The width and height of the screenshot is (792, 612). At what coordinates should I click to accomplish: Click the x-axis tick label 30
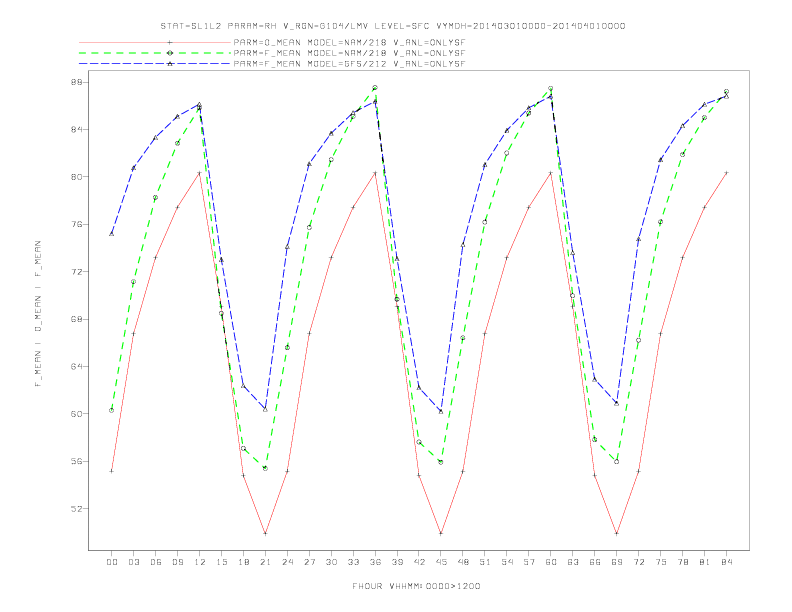point(331,562)
